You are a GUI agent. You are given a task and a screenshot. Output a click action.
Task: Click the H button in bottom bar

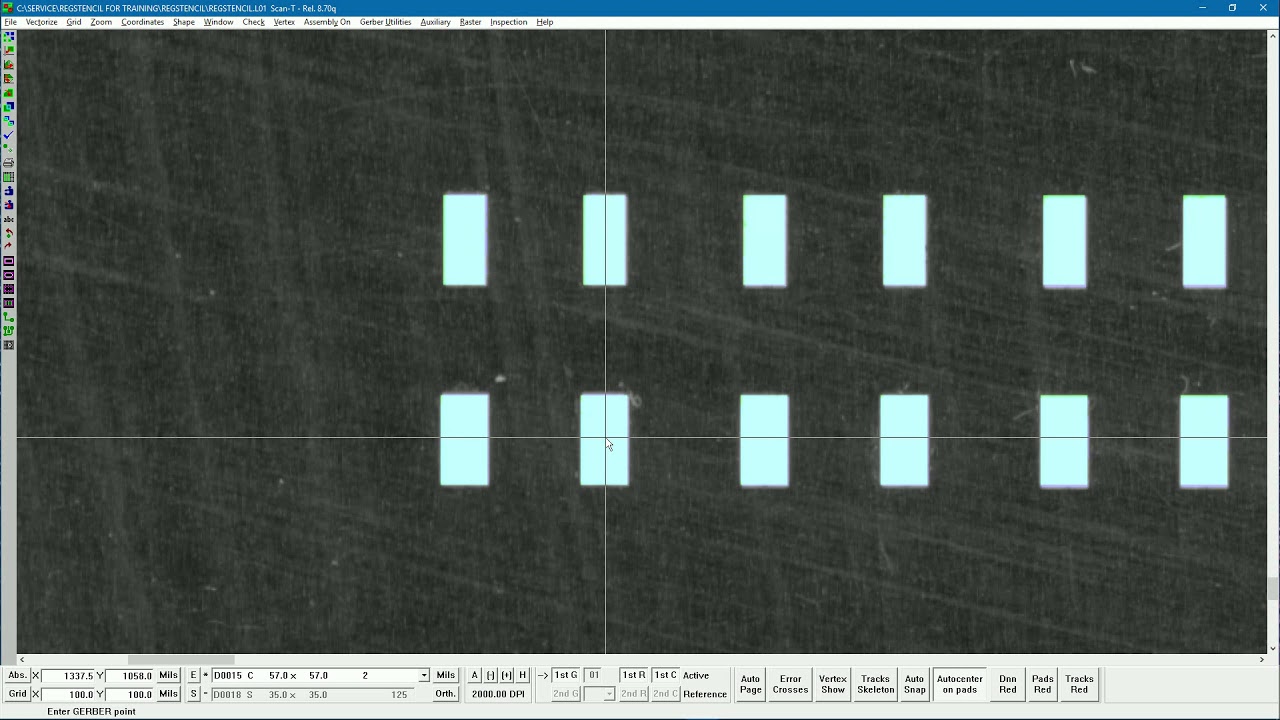tap(522, 675)
